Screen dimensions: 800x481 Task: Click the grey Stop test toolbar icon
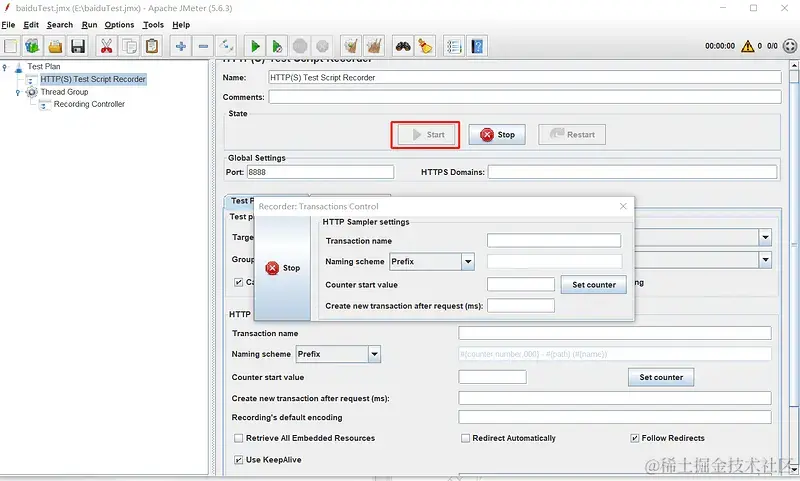[x=300, y=46]
